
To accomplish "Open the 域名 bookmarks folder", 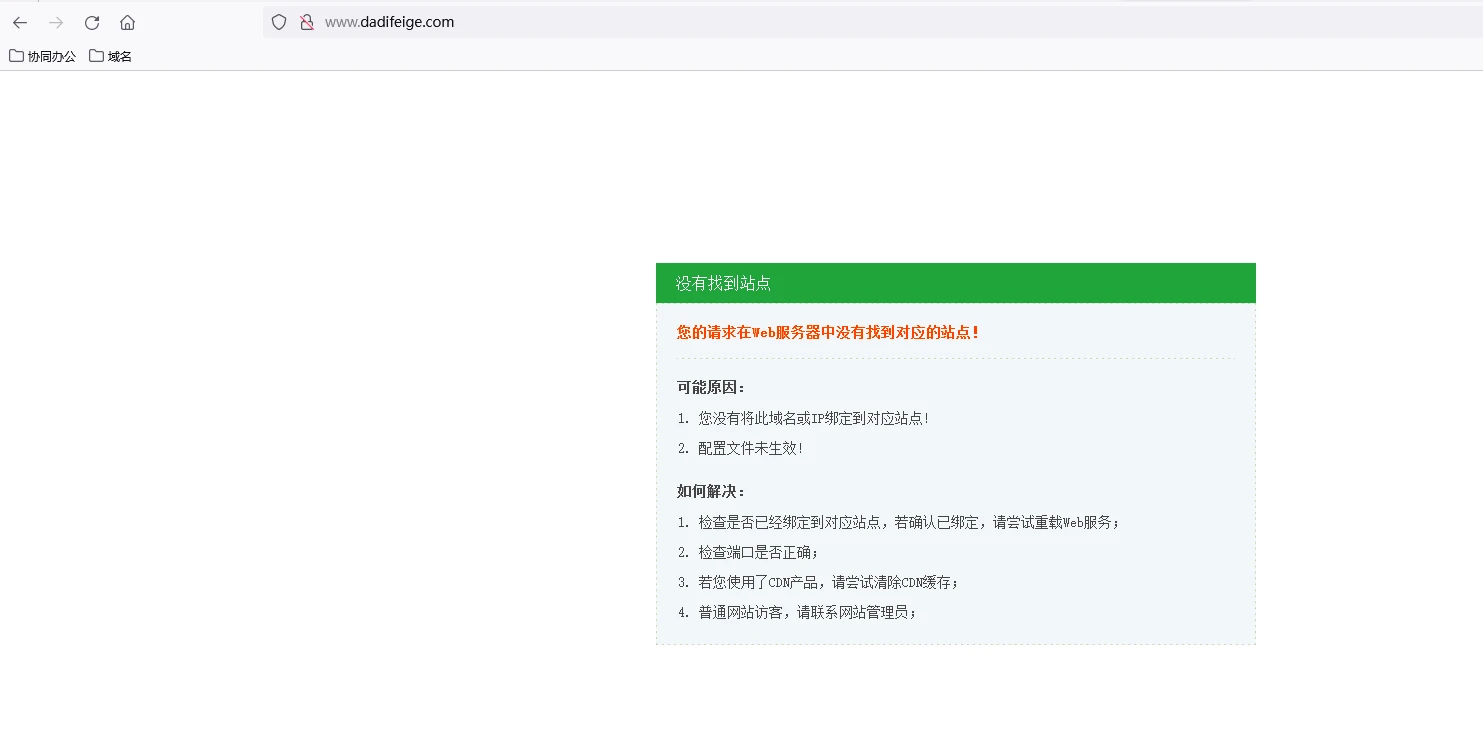I will (x=111, y=56).
